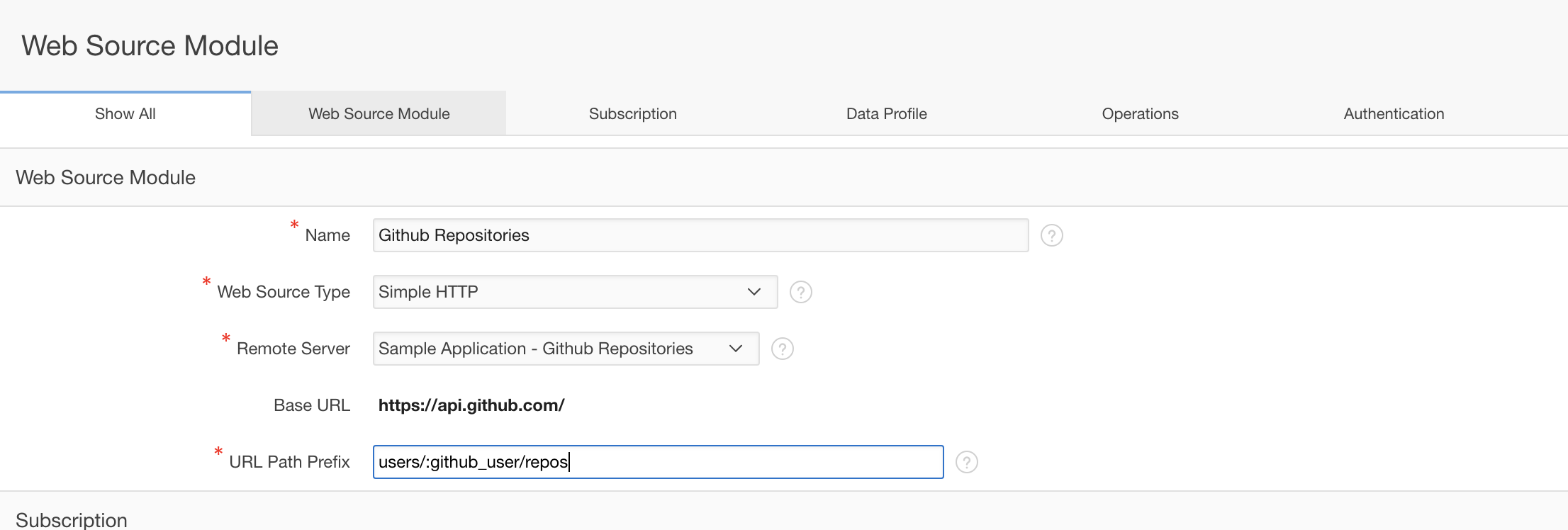The width and height of the screenshot is (1568, 530).
Task: Open the Subscription tab
Action: click(x=632, y=114)
